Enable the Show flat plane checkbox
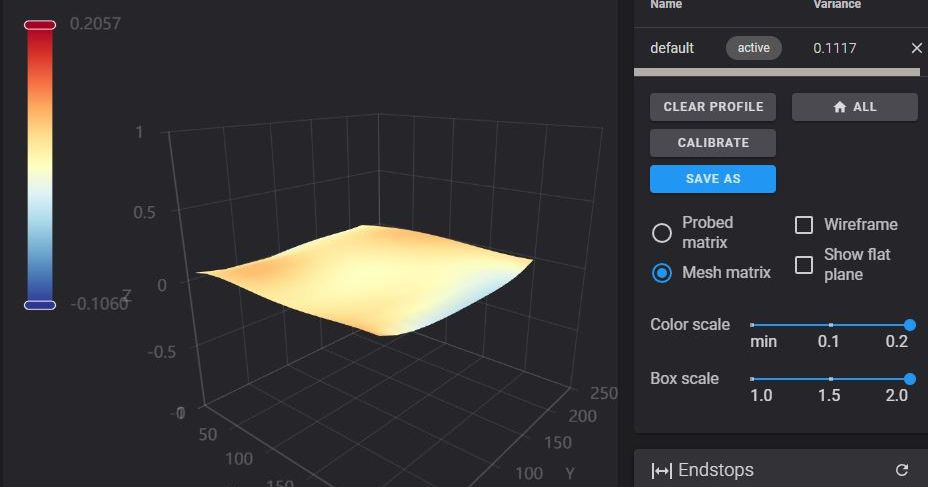This screenshot has height=487, width=928. coord(804,265)
